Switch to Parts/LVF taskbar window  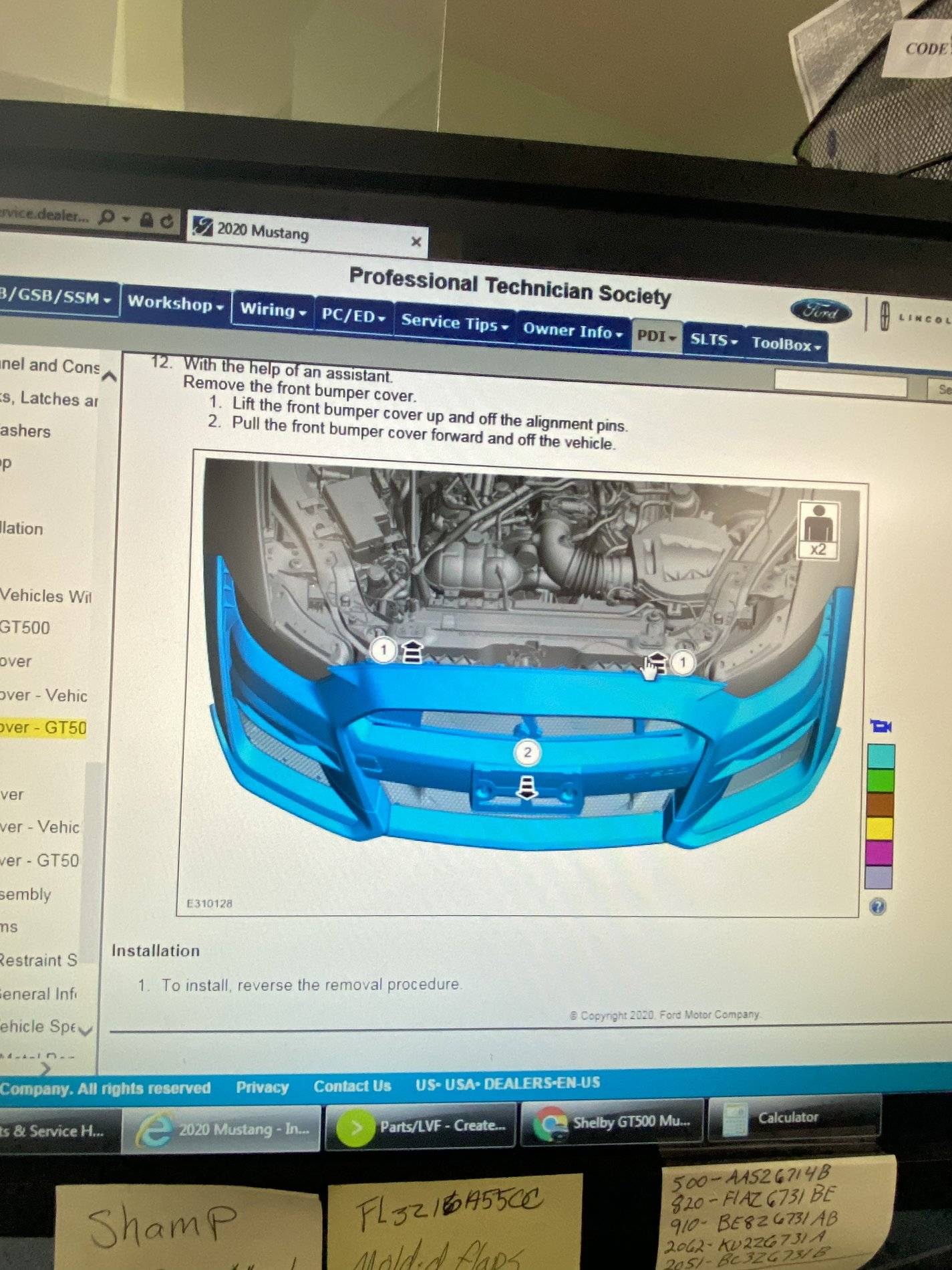pos(420,1126)
